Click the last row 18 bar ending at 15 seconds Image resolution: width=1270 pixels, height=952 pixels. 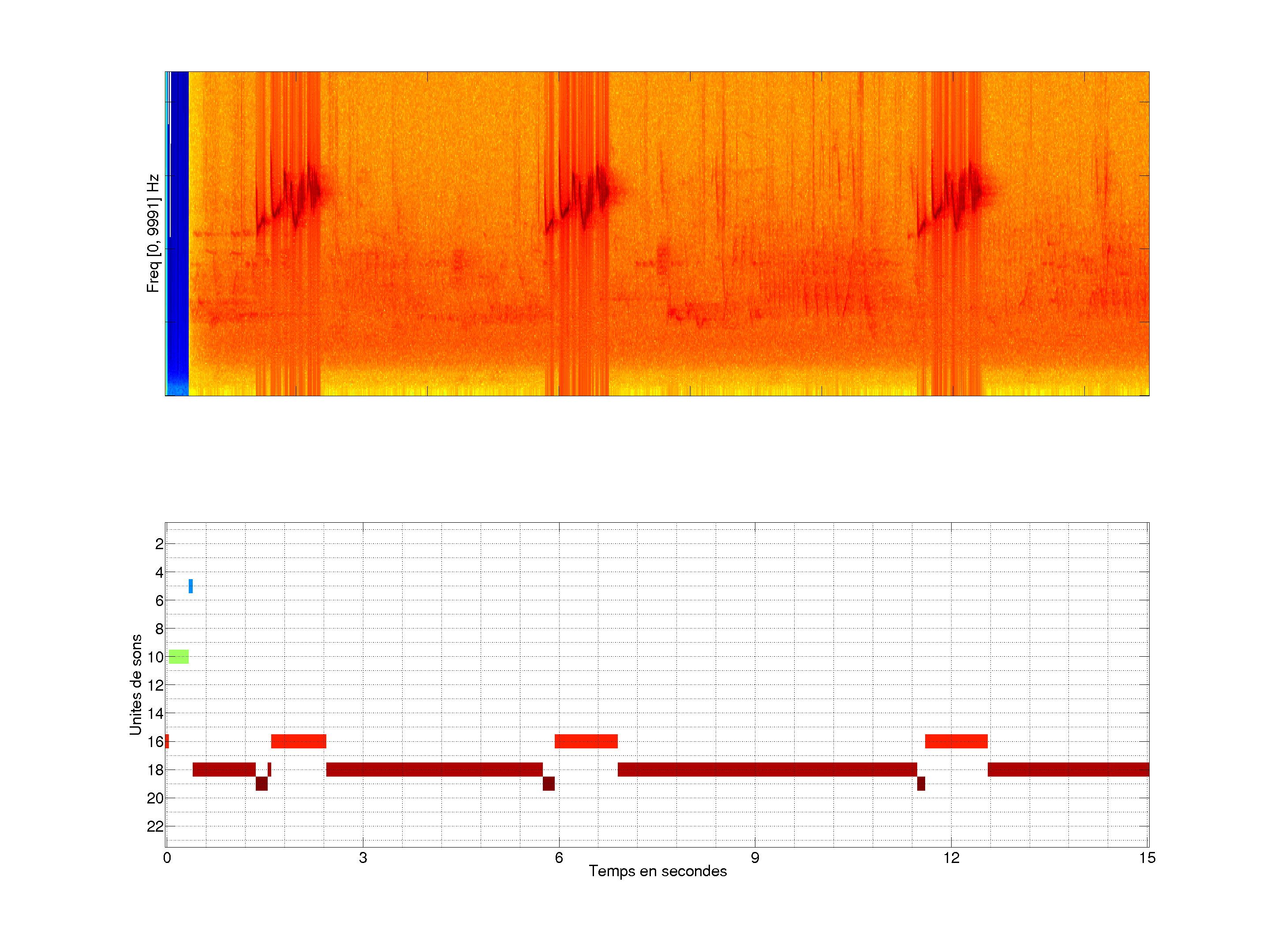point(1068,770)
